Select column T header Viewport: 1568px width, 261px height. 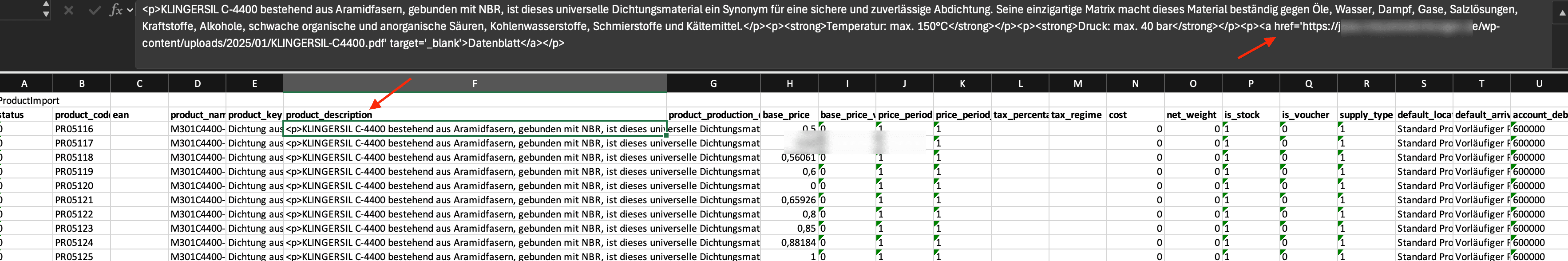tap(1481, 83)
